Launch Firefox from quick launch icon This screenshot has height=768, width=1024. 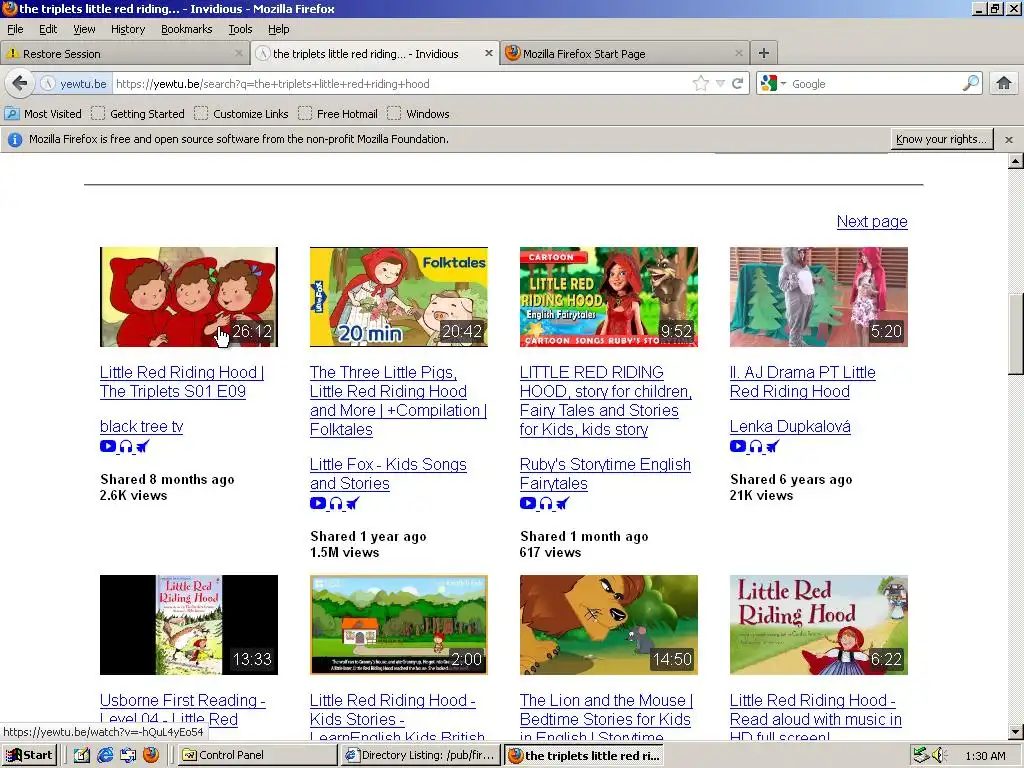[x=151, y=755]
